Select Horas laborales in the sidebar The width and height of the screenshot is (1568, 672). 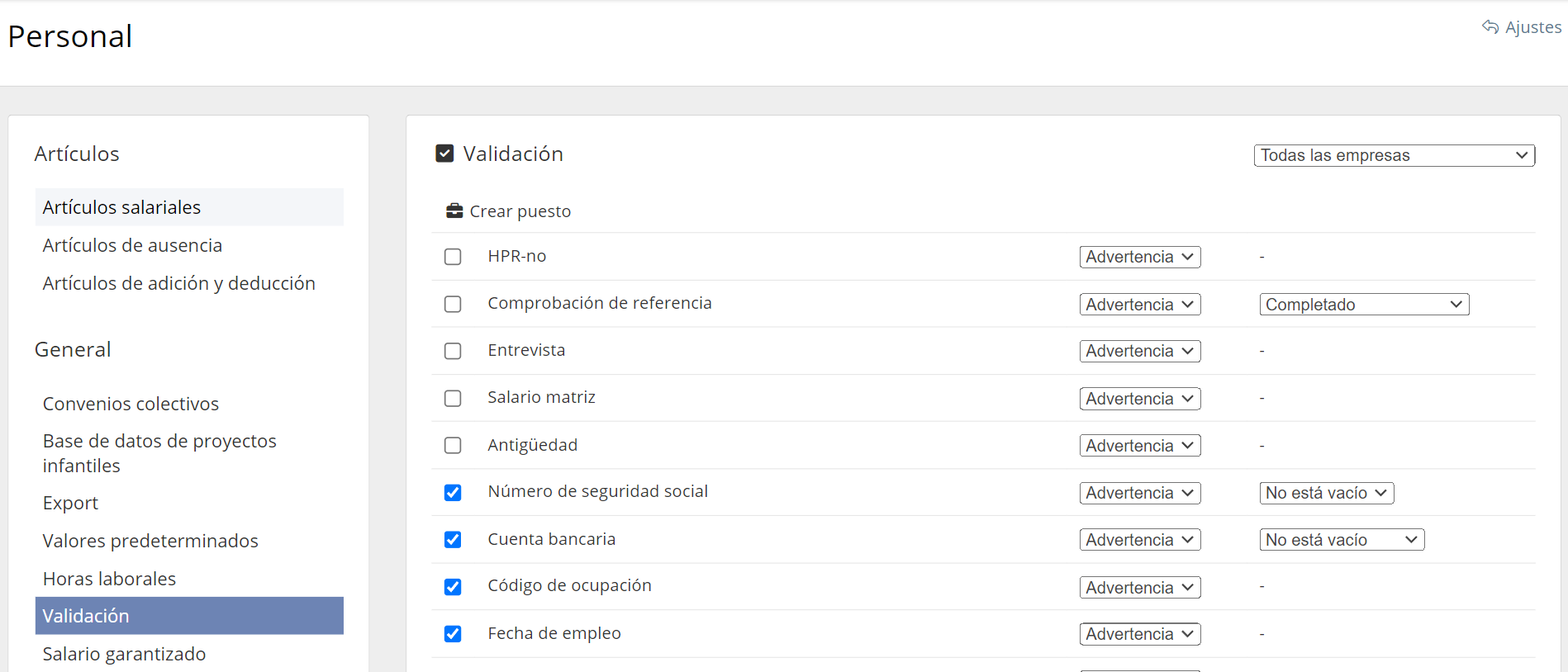109,579
